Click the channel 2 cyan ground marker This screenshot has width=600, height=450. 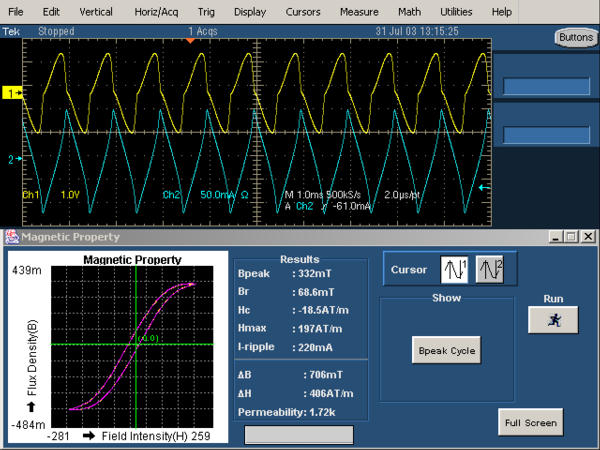click(15, 160)
